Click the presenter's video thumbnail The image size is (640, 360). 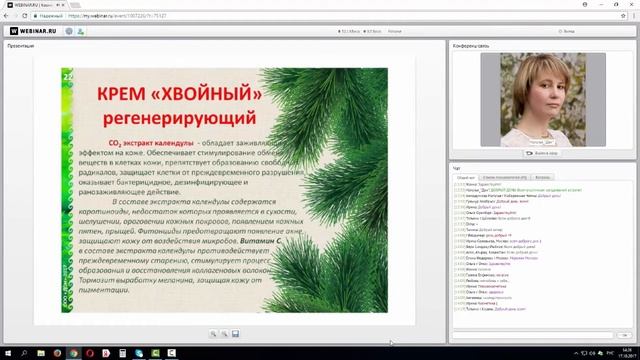point(543,100)
